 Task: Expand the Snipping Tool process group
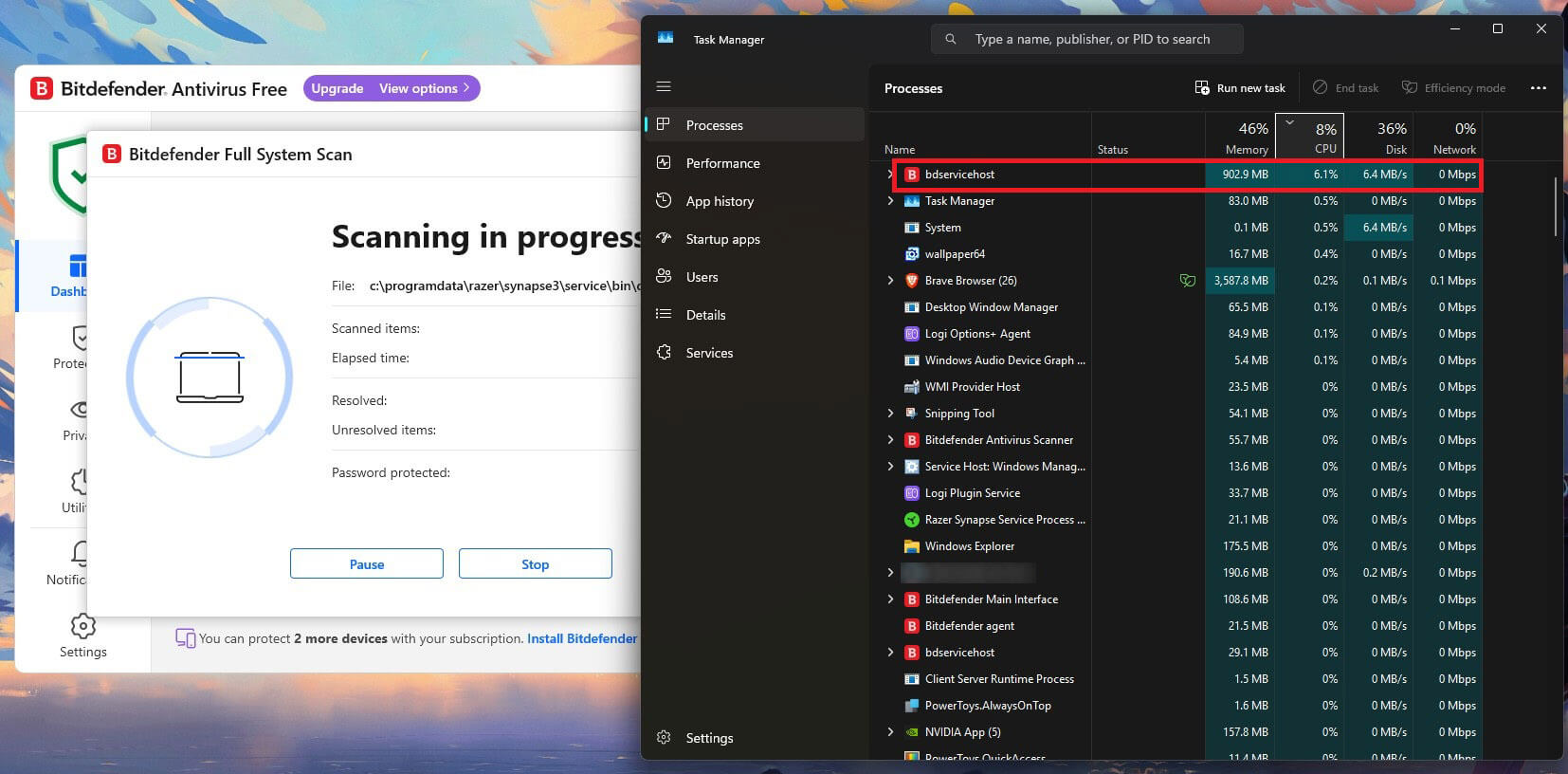pyautogui.click(x=890, y=414)
